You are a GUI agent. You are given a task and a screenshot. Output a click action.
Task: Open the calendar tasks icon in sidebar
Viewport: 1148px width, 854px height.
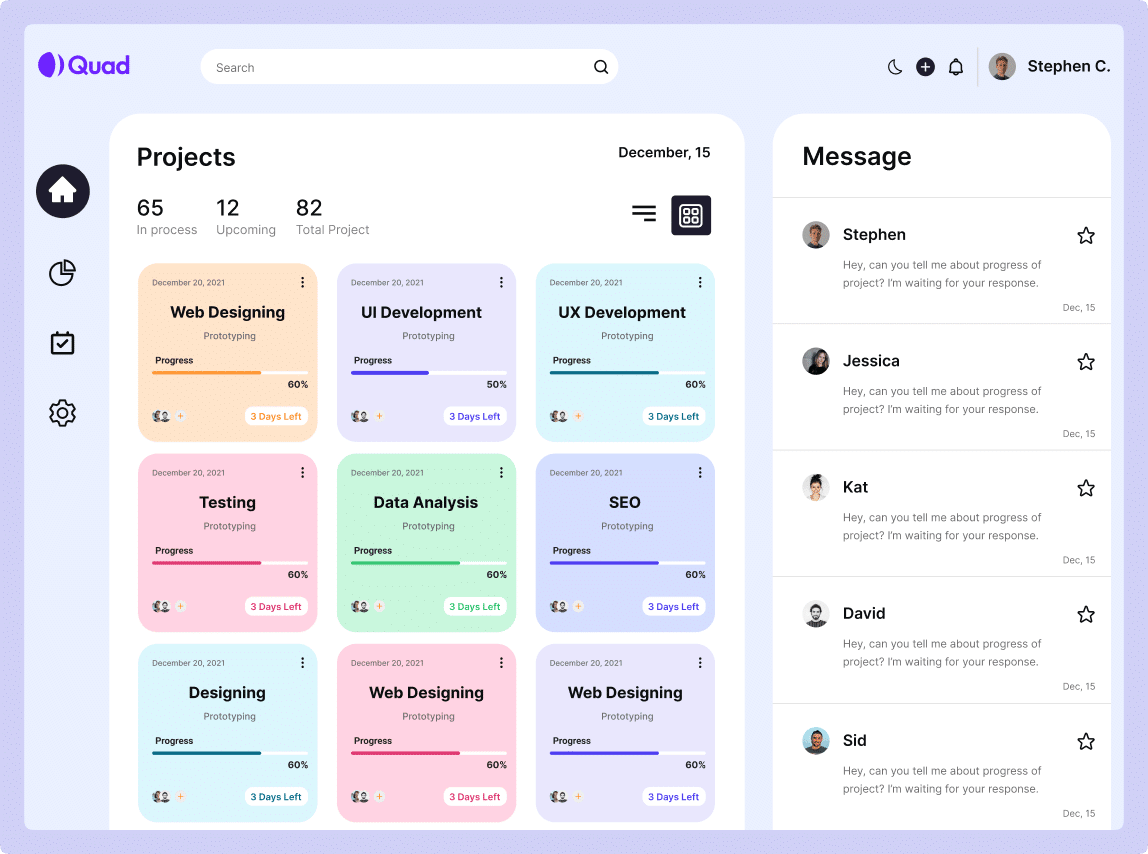click(x=62, y=343)
